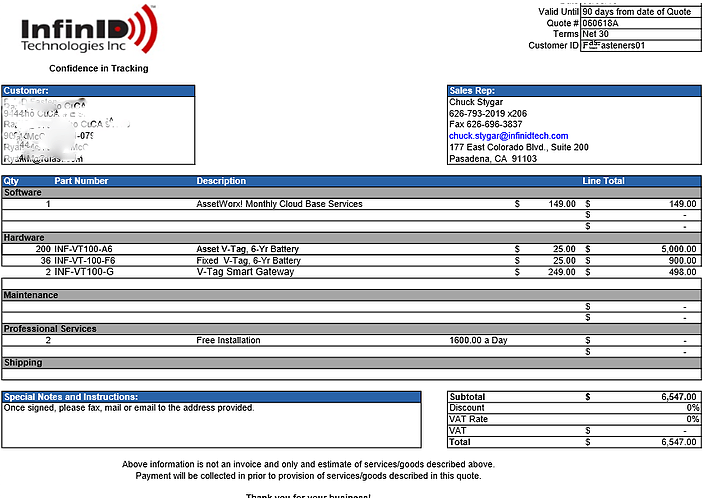The image size is (705, 501).
Task: Select 'AssetWorx! Monthly Cloud Base Services' description
Action: click(x=279, y=204)
